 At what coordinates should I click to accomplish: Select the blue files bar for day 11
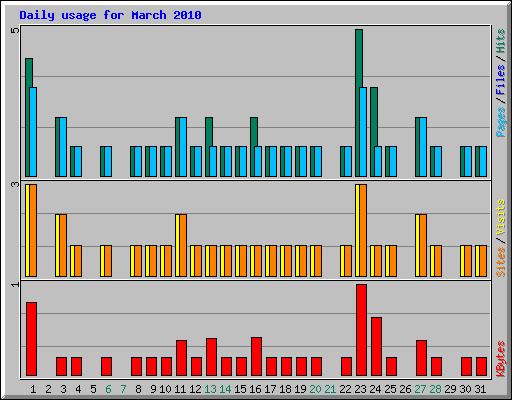(183, 147)
